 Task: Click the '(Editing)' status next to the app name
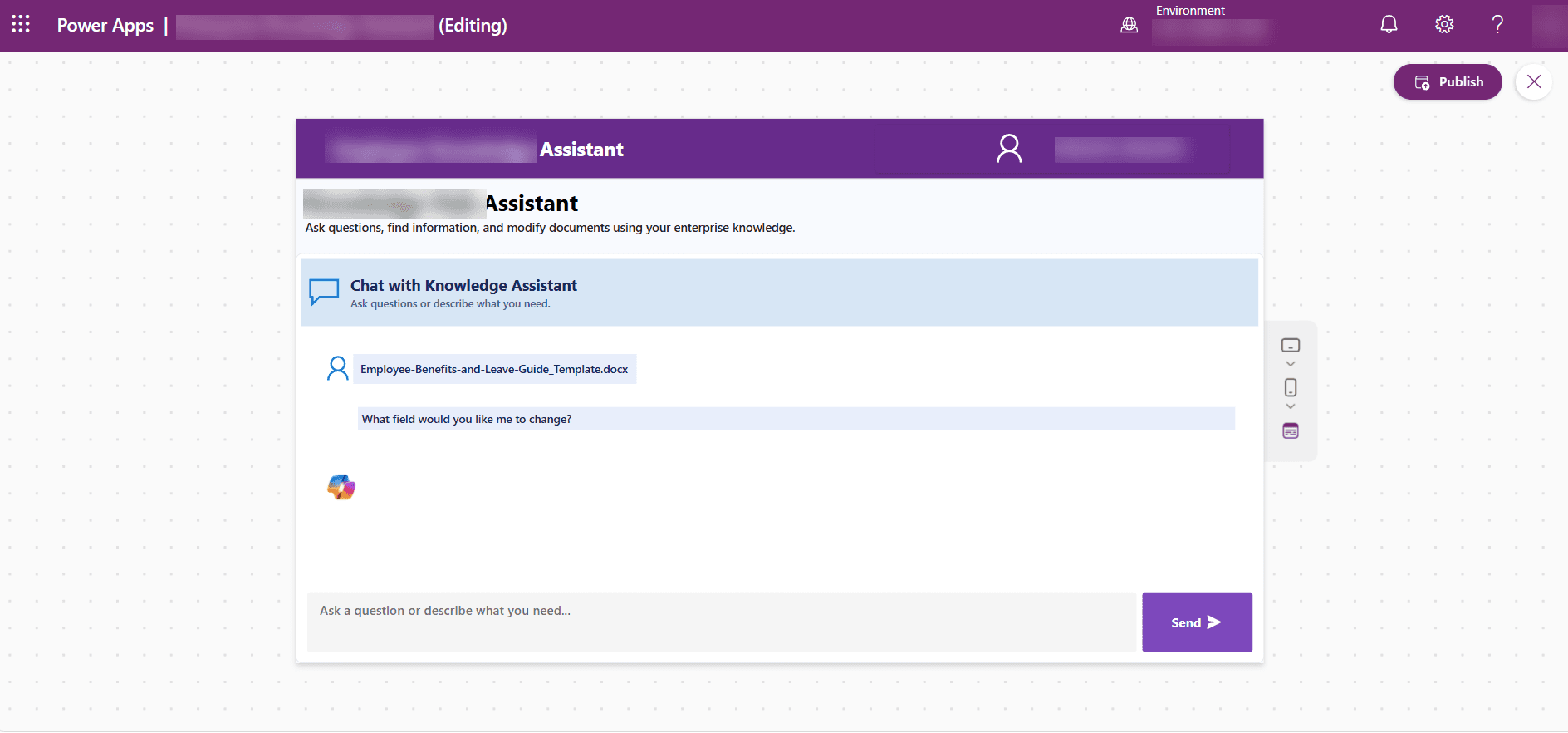click(x=473, y=26)
